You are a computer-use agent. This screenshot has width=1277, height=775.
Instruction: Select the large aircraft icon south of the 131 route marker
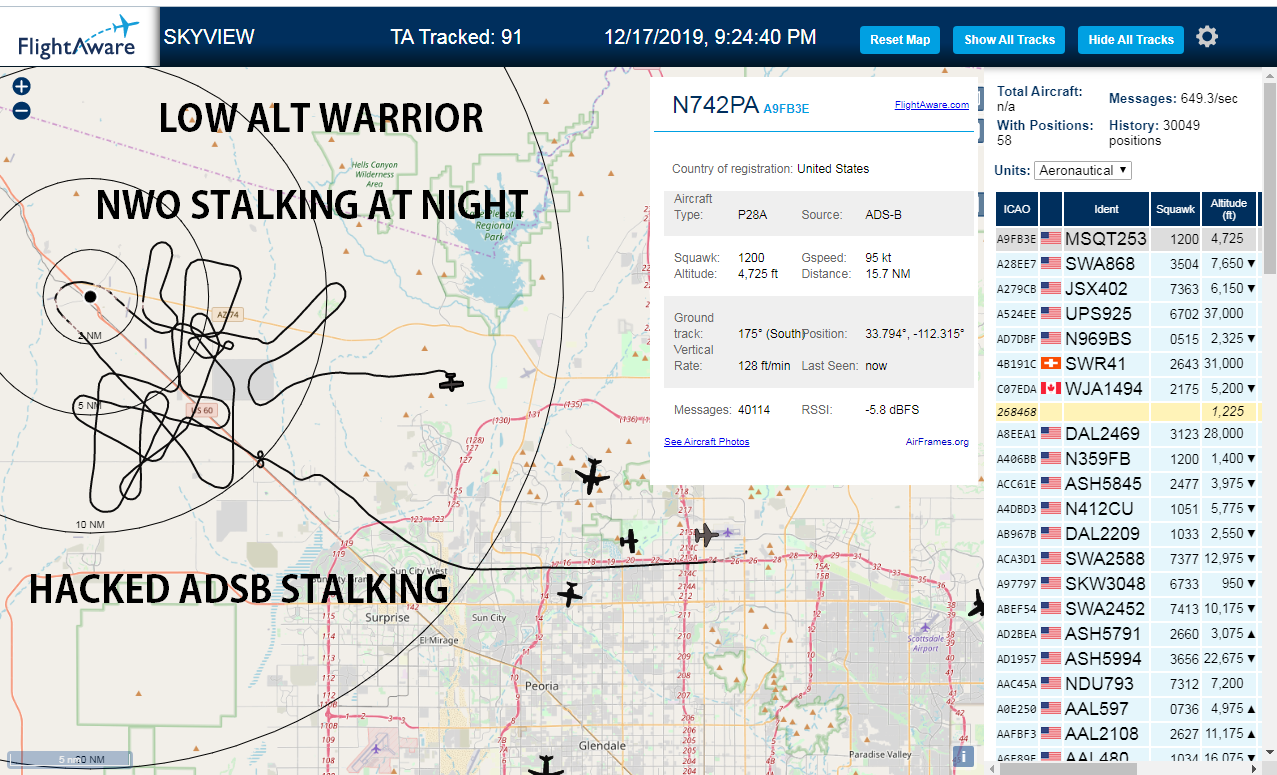coord(593,476)
